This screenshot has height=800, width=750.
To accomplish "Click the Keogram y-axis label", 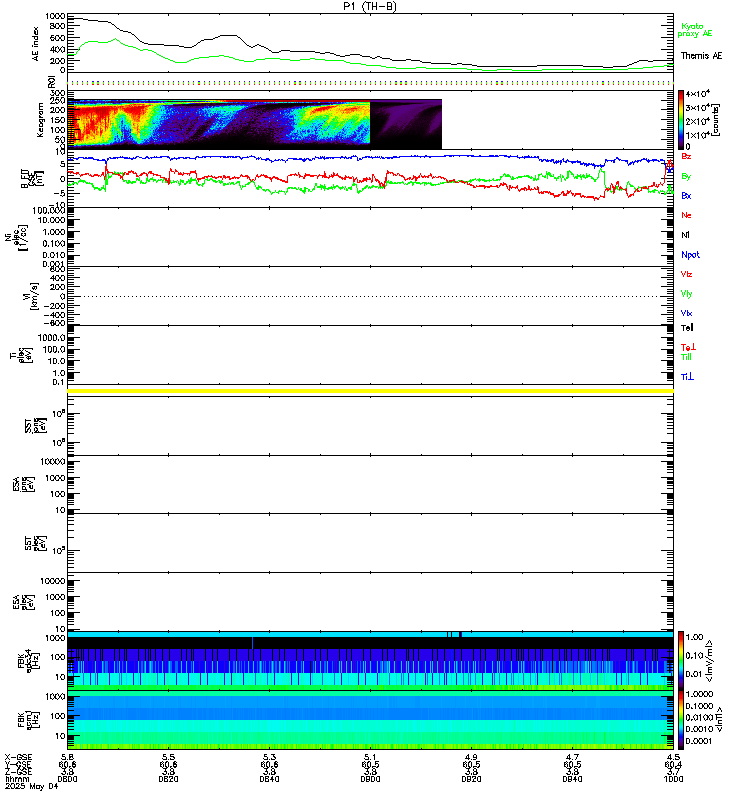I will 39,120.
